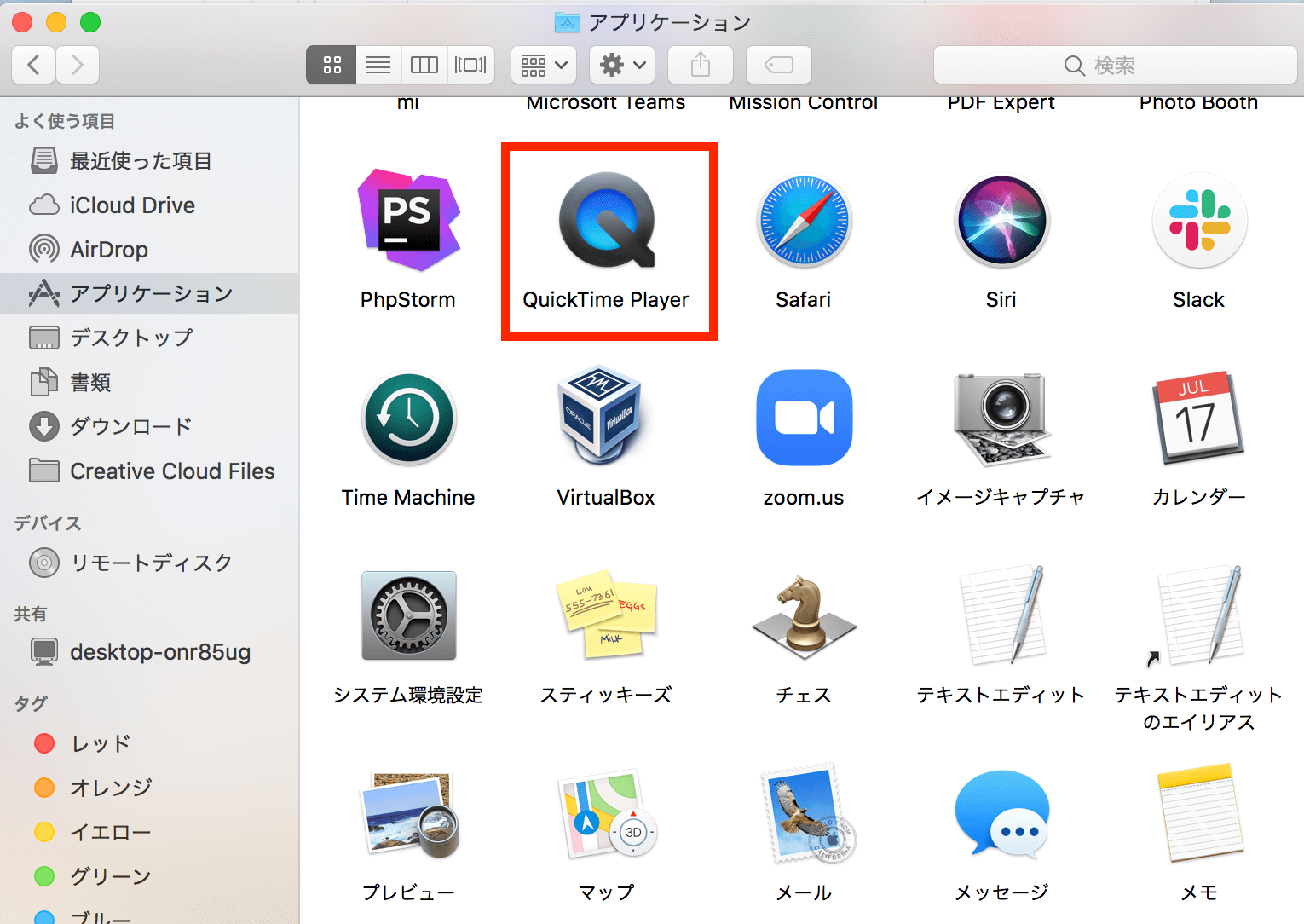Click the Safari name label
Image resolution: width=1304 pixels, height=924 pixels.
[804, 300]
